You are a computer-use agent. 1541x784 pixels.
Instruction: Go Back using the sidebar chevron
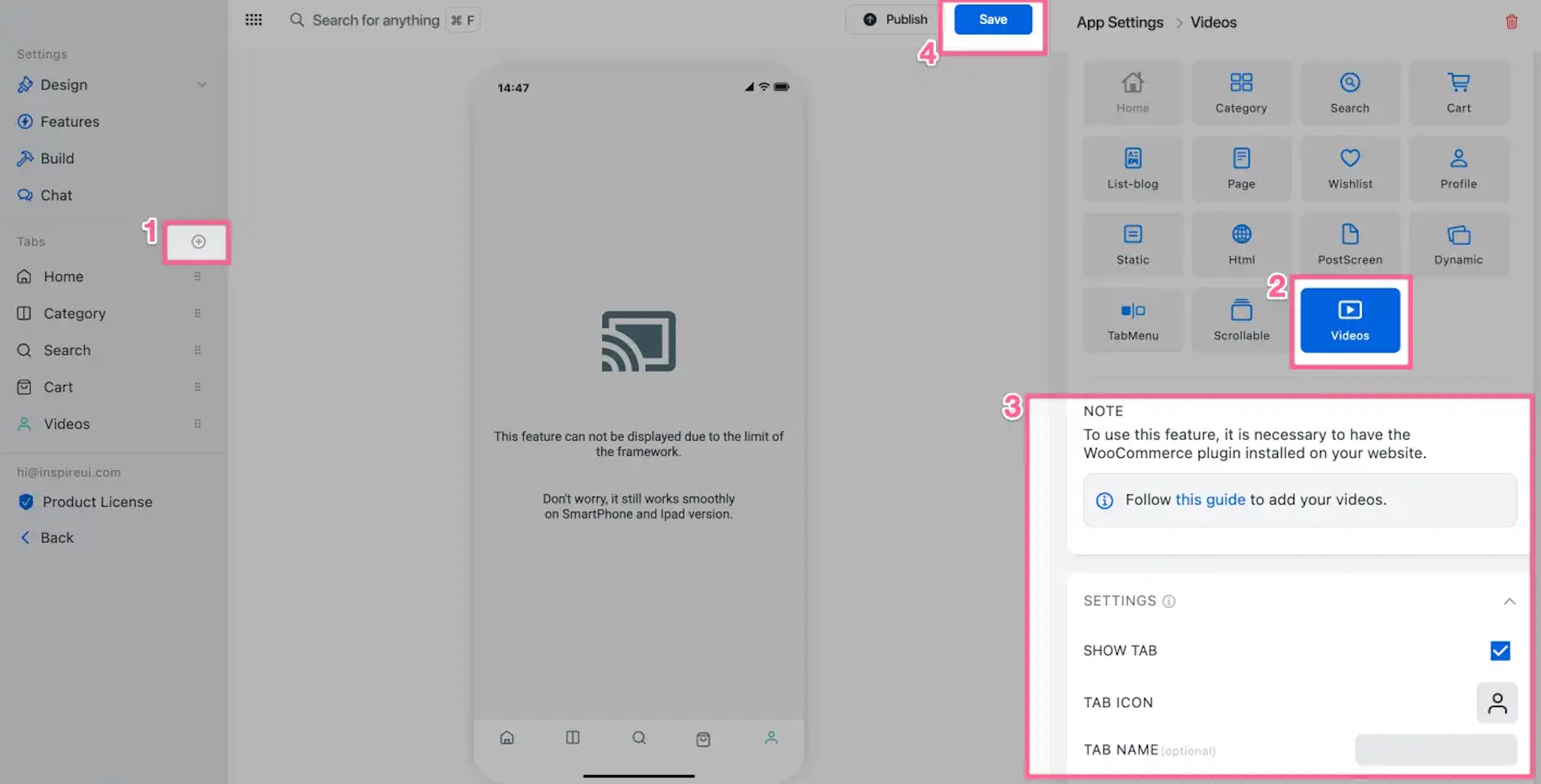tap(25, 538)
